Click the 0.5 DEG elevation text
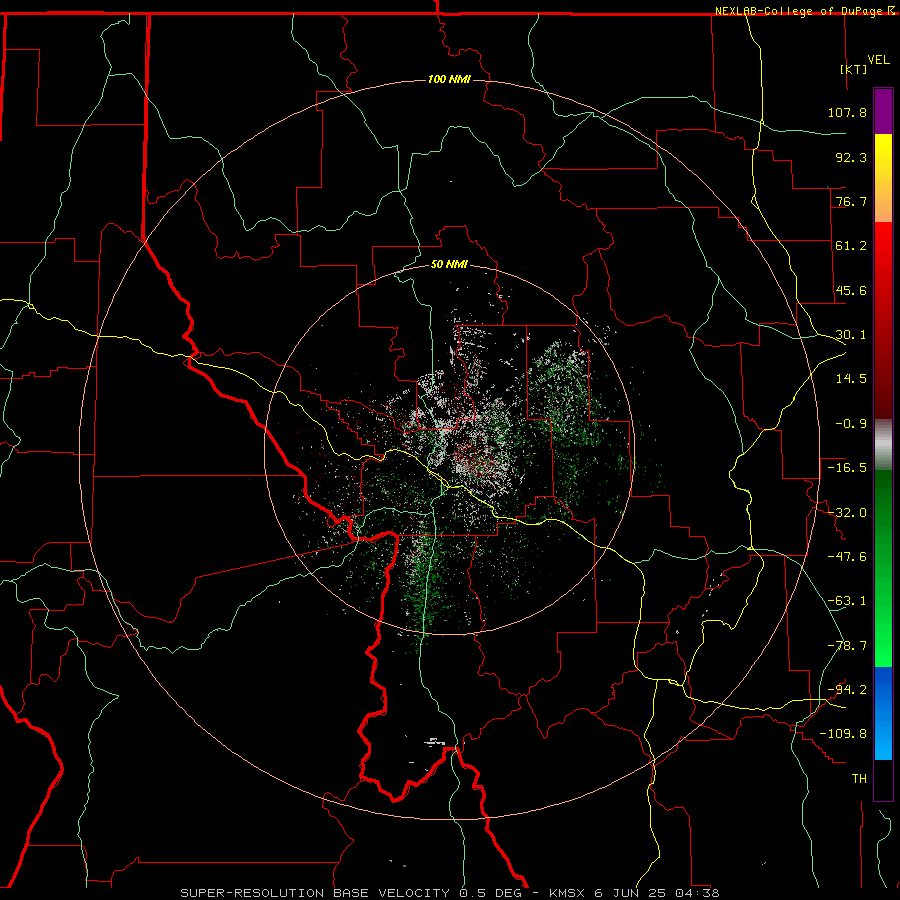900x900 pixels. (490, 893)
